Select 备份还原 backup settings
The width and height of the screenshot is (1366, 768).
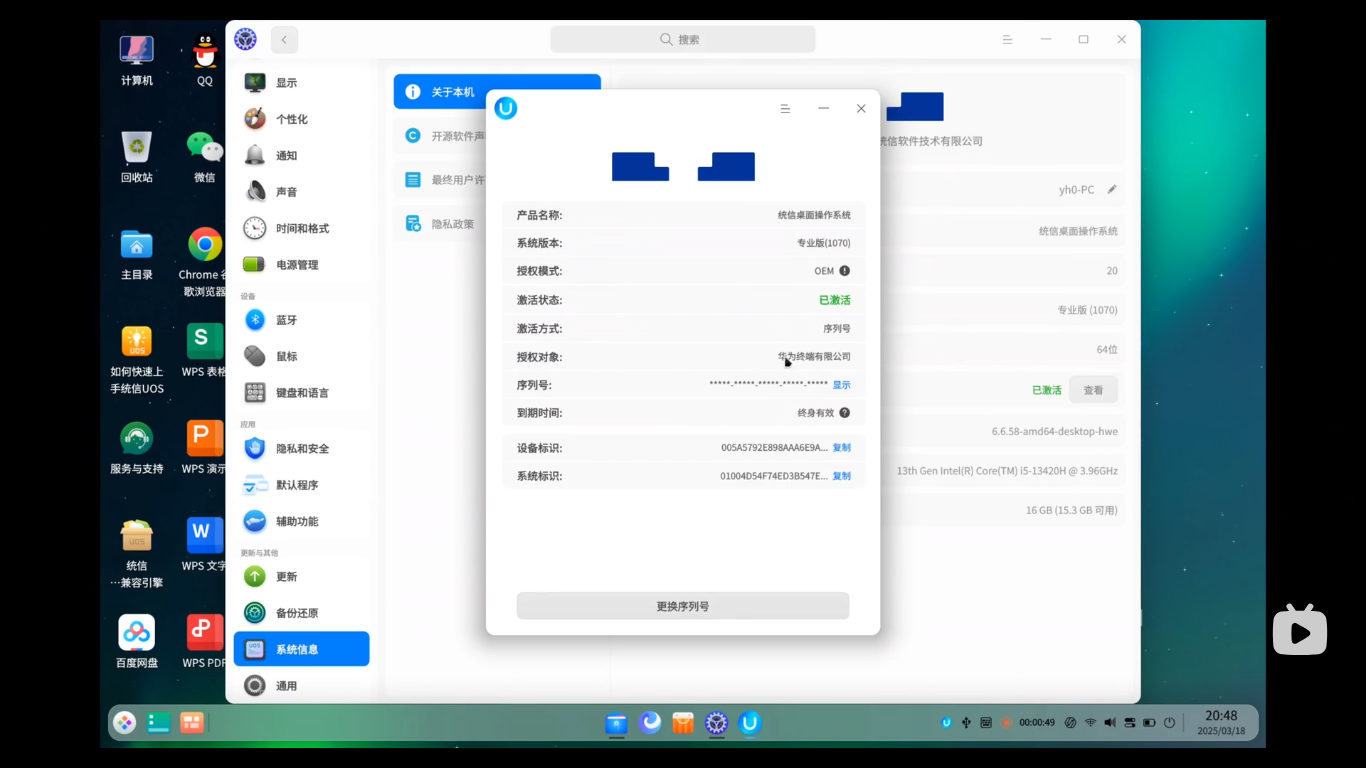point(301,613)
